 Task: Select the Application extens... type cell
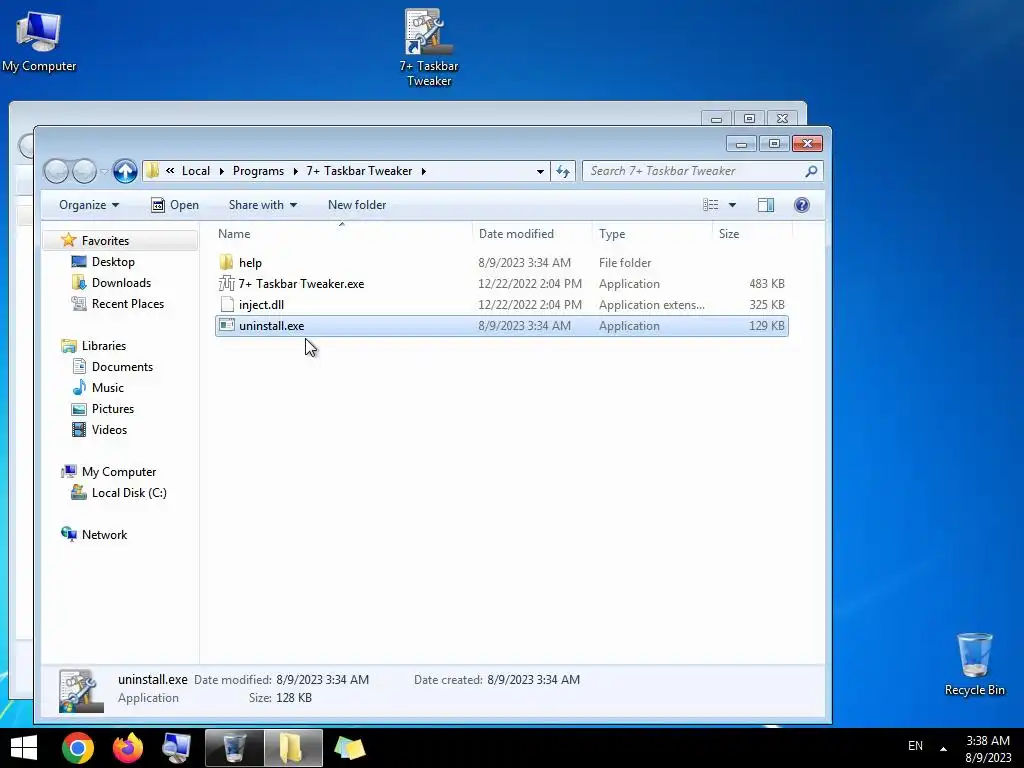[x=652, y=304]
